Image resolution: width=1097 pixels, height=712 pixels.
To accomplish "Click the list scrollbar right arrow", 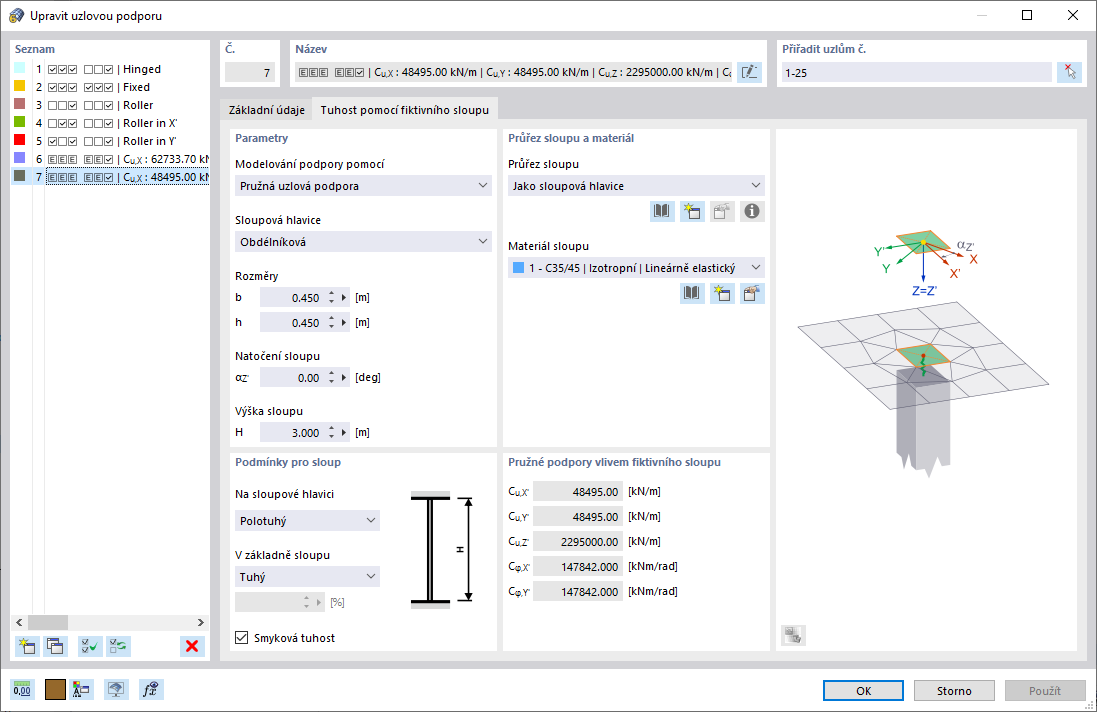I will (201, 622).
